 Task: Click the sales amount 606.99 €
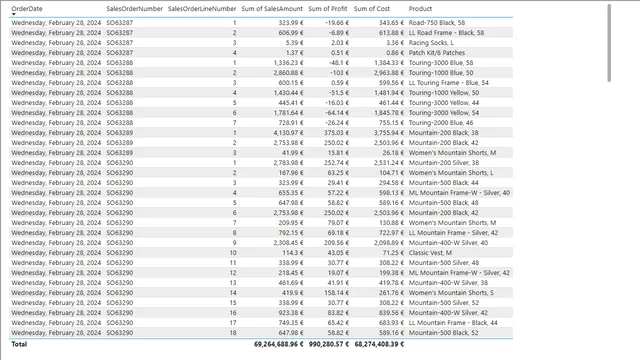[x=291, y=33]
